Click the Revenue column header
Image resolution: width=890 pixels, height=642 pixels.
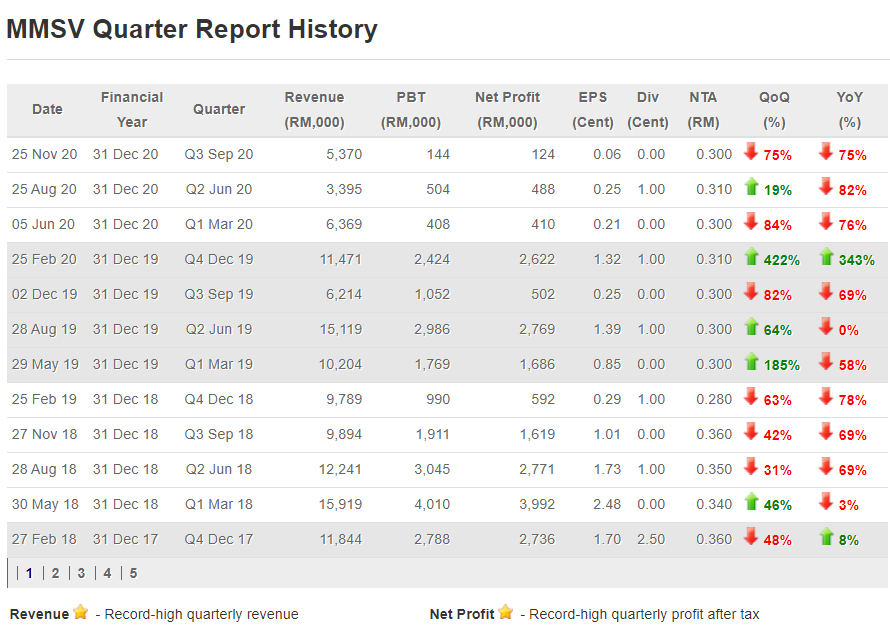pyautogui.click(x=314, y=109)
